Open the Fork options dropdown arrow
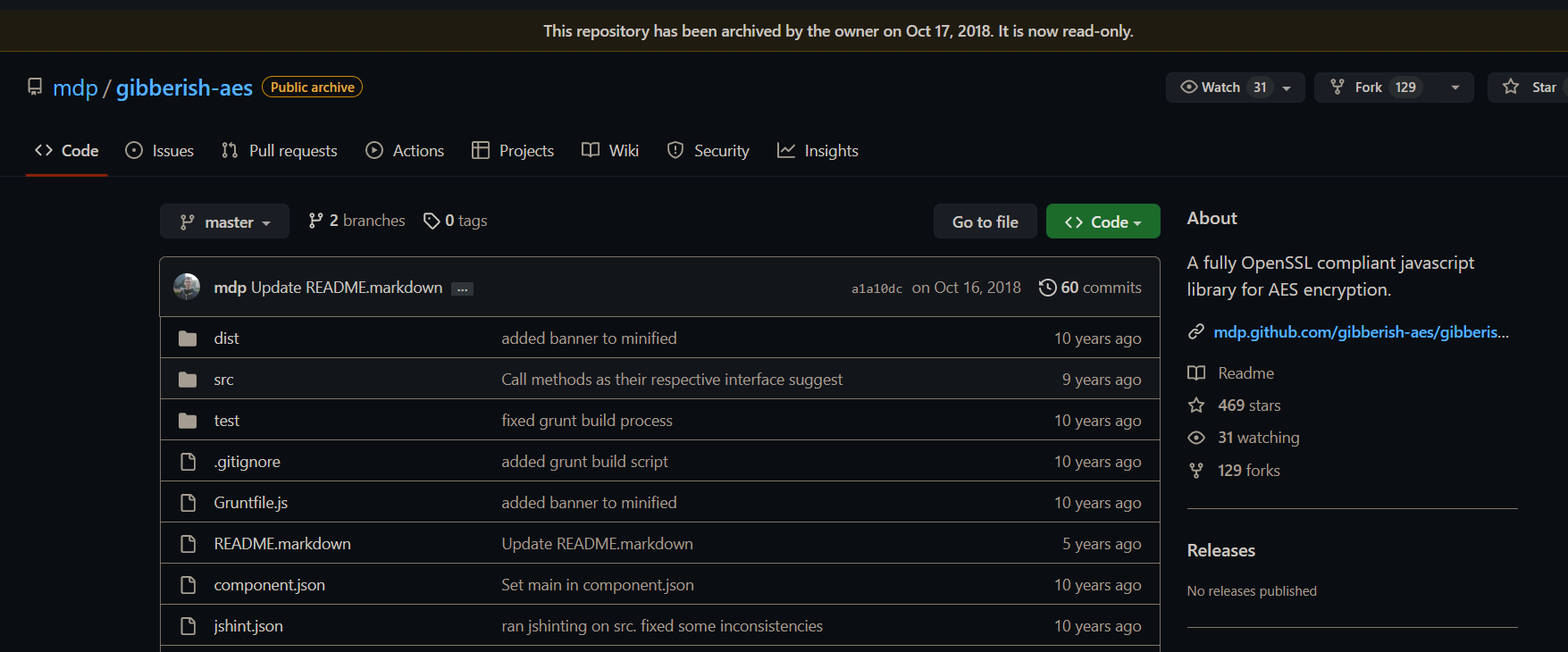Image resolution: width=1568 pixels, height=652 pixels. pos(1455,88)
